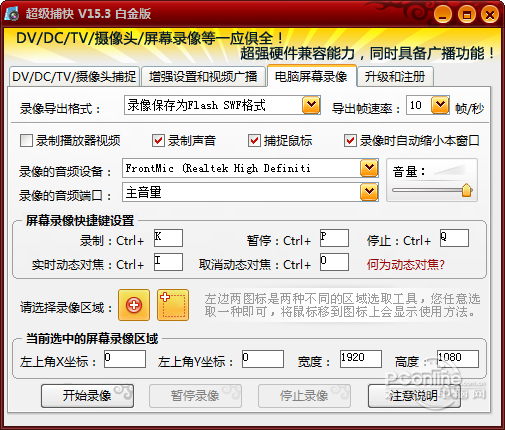Viewport: 505px width, 430px height.
Task: Click 暂停录像 button
Action: [195, 396]
